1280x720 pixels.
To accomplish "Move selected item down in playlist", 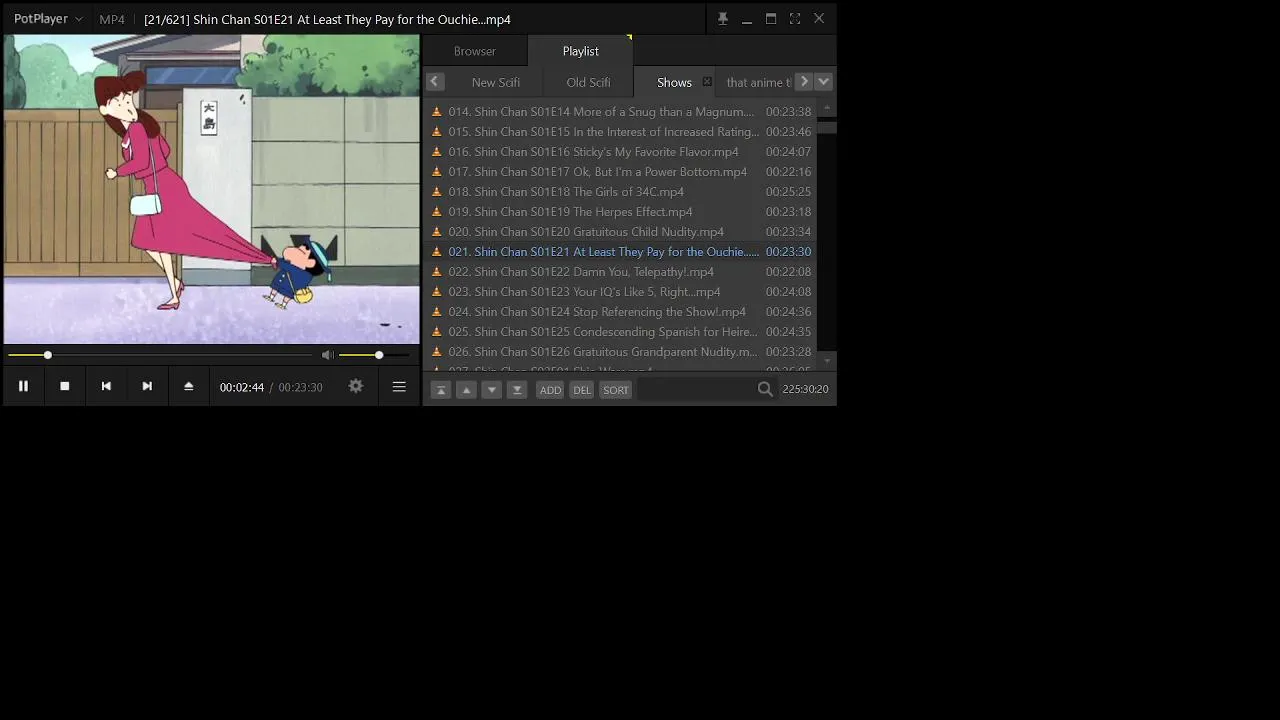I will (492, 390).
